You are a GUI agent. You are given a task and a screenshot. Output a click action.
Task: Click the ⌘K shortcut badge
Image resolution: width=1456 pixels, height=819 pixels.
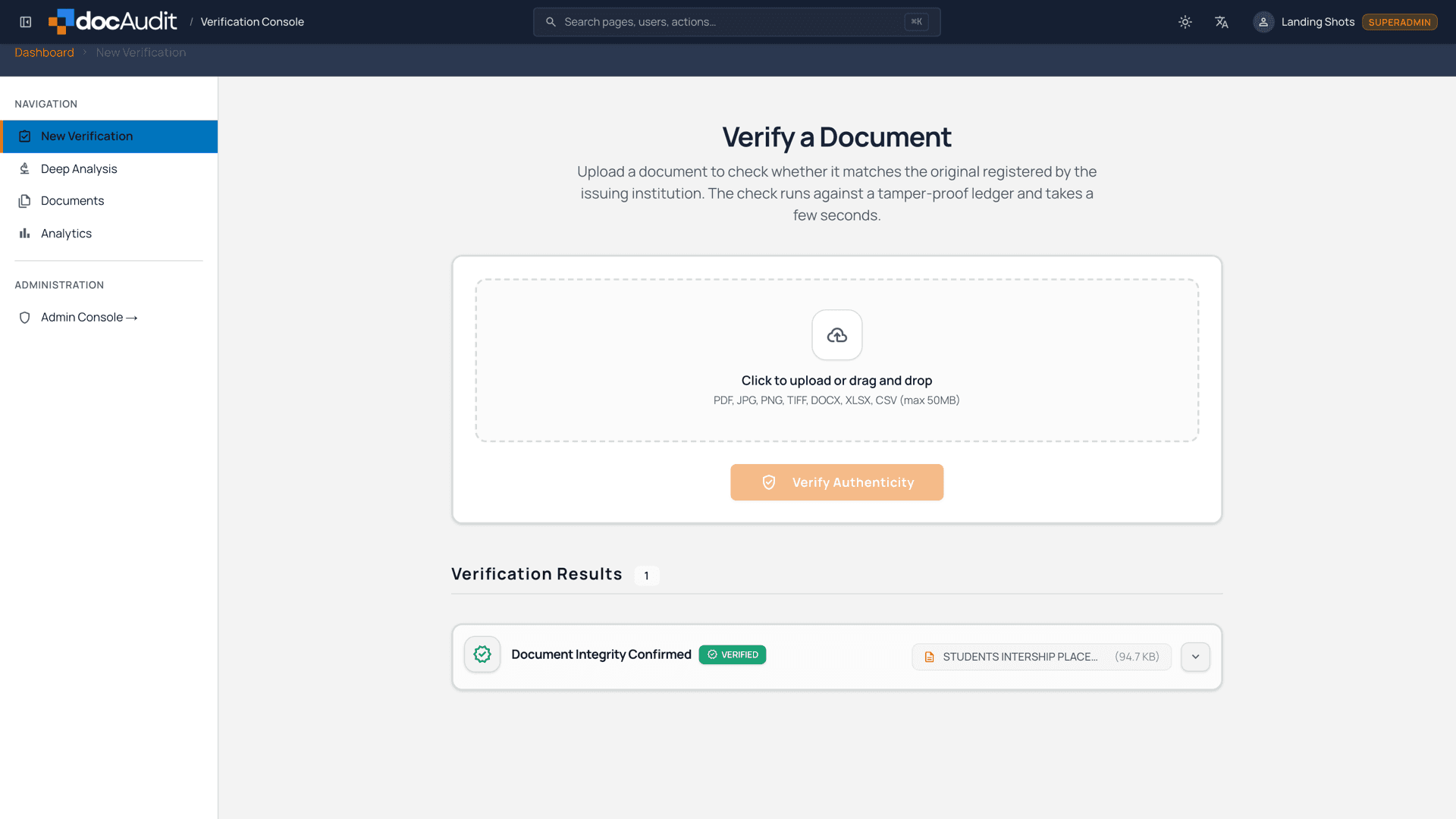tap(916, 22)
